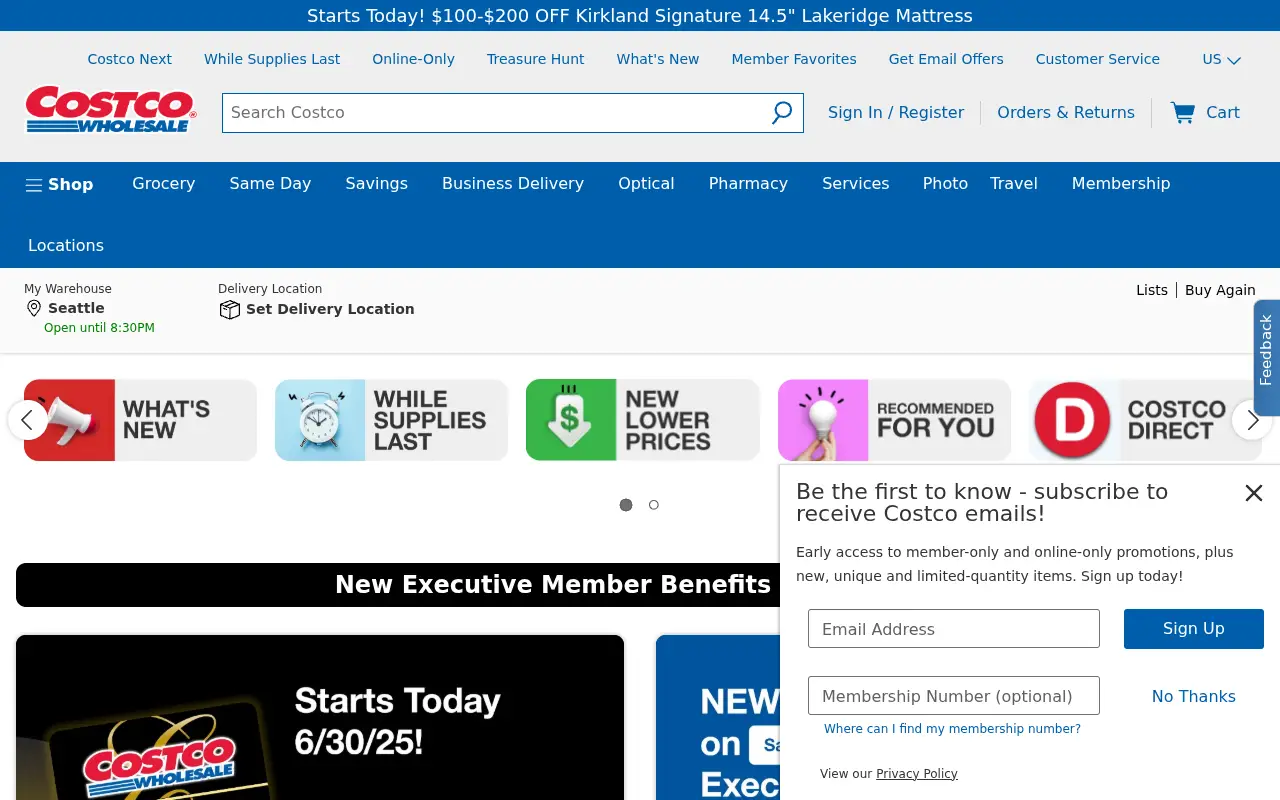Click where to find membership number link
Image resolution: width=1280 pixels, height=800 pixels.
coord(952,729)
